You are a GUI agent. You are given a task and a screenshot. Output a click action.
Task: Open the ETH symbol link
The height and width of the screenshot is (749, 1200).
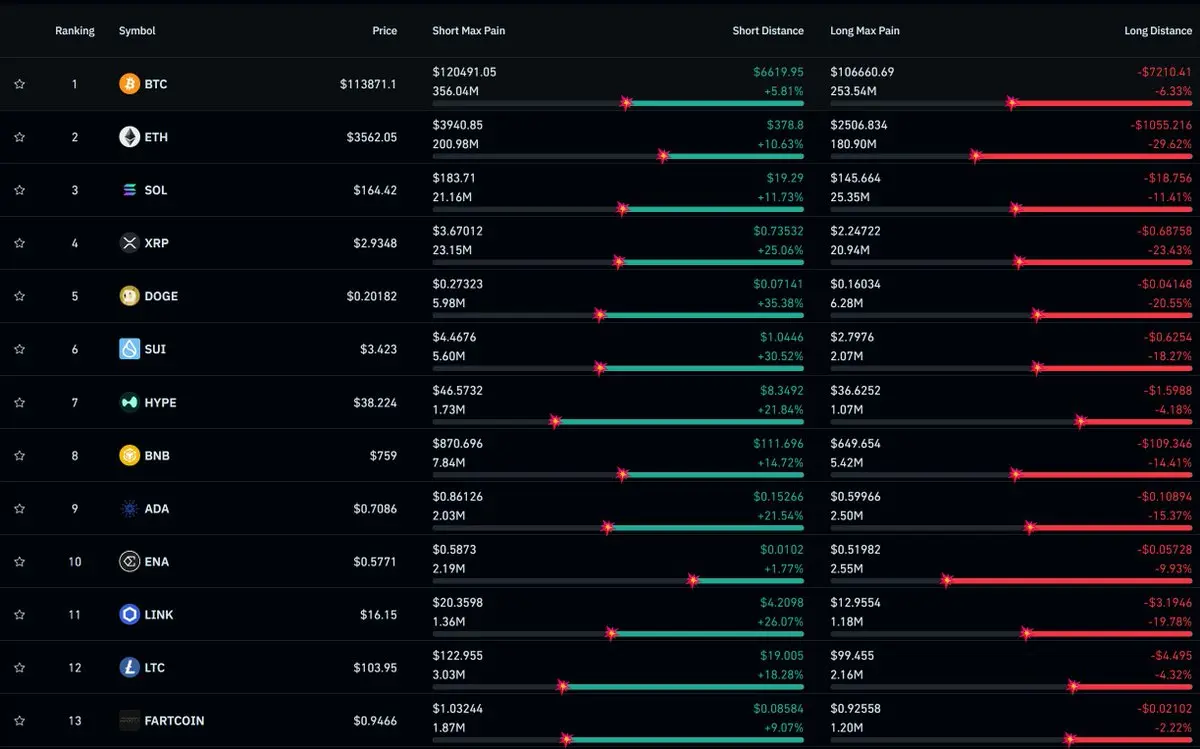[156, 137]
